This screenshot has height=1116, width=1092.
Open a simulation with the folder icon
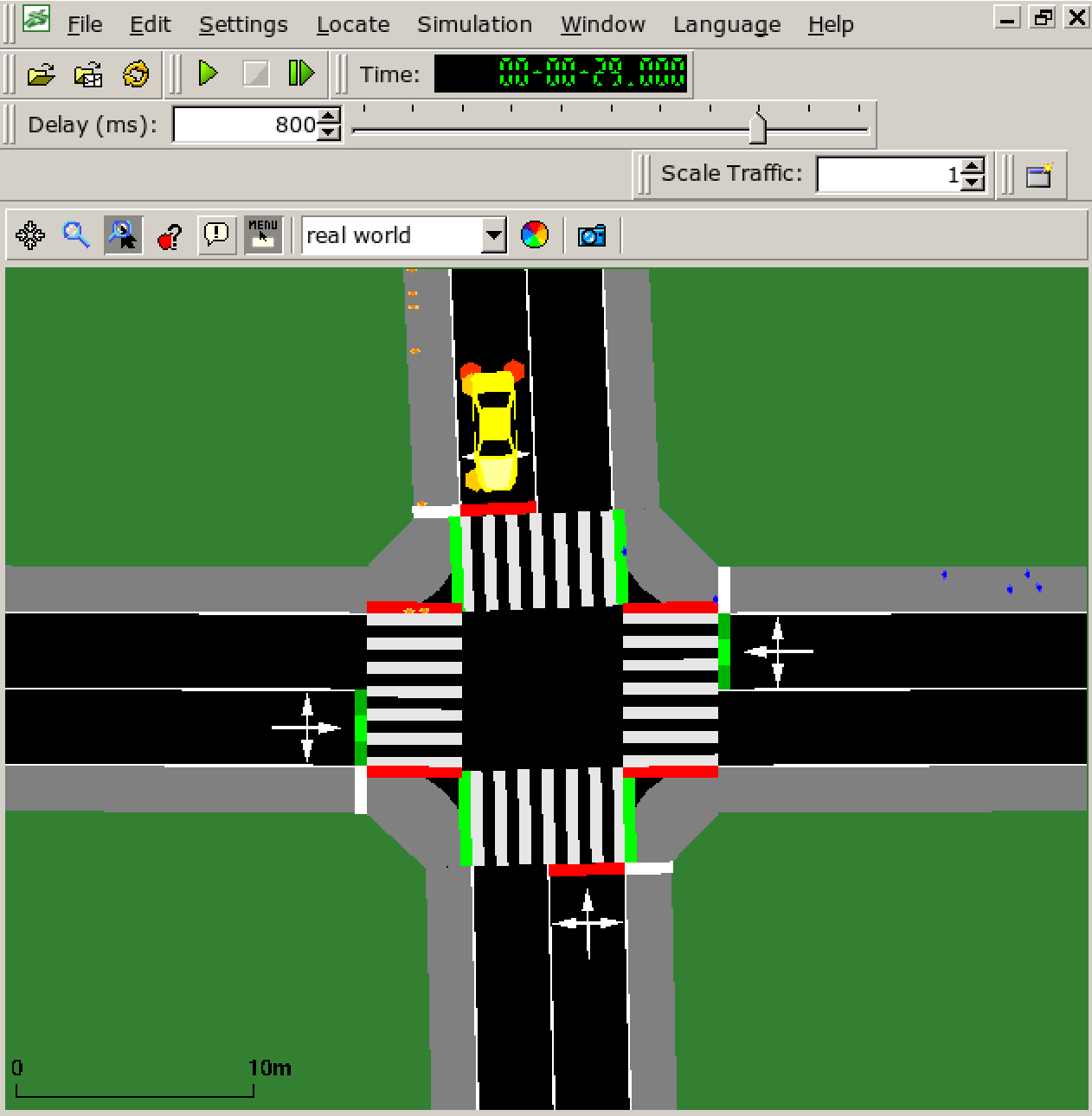click(41, 74)
